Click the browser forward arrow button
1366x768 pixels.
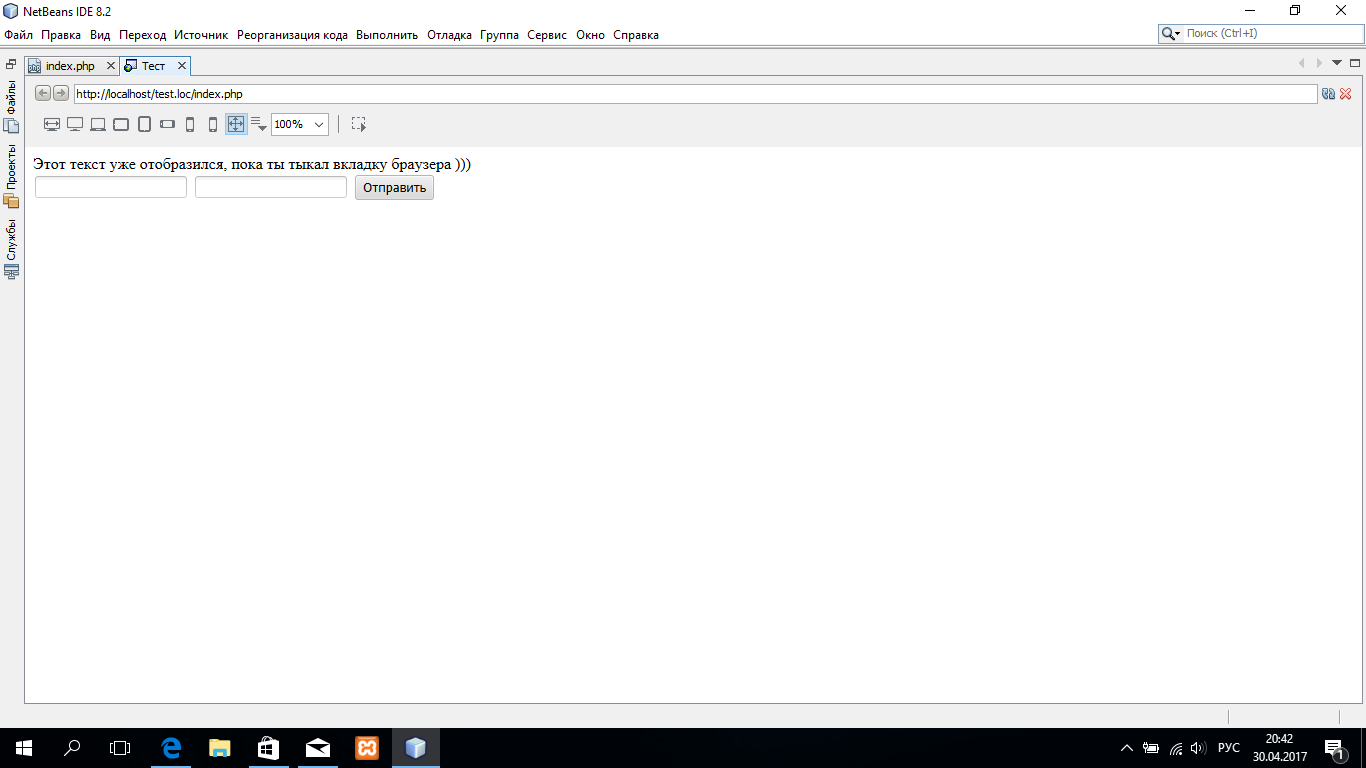tap(61, 93)
